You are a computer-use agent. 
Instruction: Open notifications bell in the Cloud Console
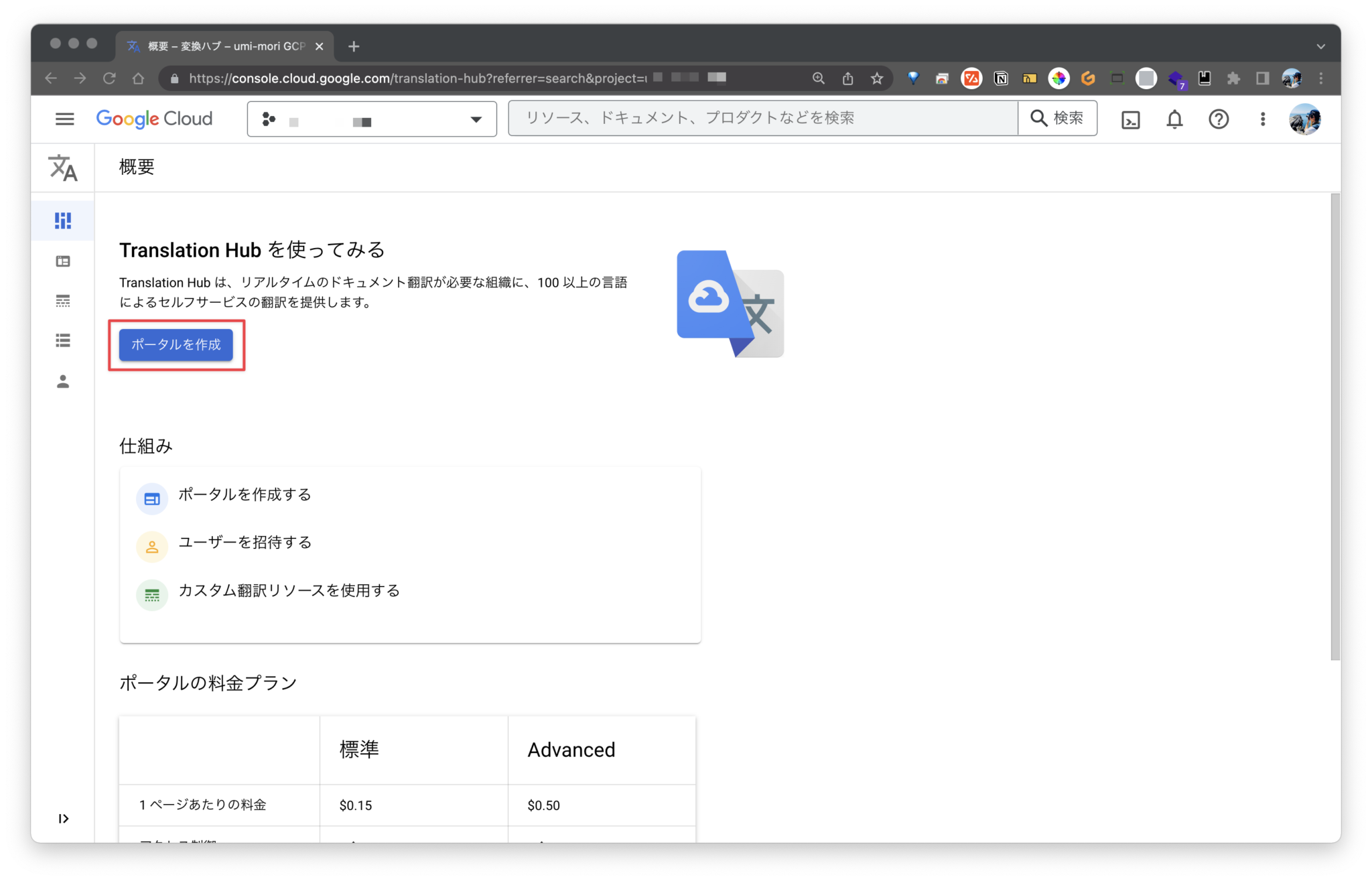point(1174,119)
